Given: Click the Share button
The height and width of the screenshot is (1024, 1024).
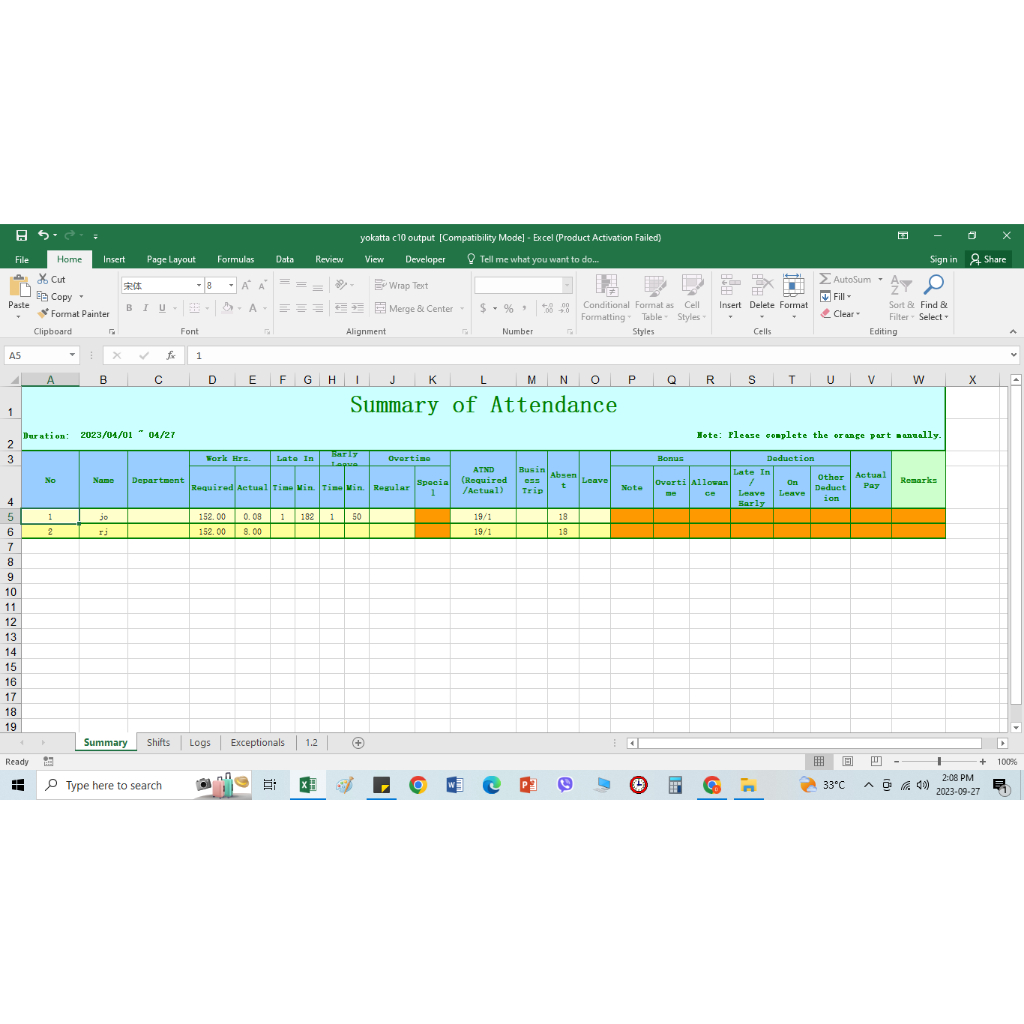Looking at the screenshot, I should 988,259.
